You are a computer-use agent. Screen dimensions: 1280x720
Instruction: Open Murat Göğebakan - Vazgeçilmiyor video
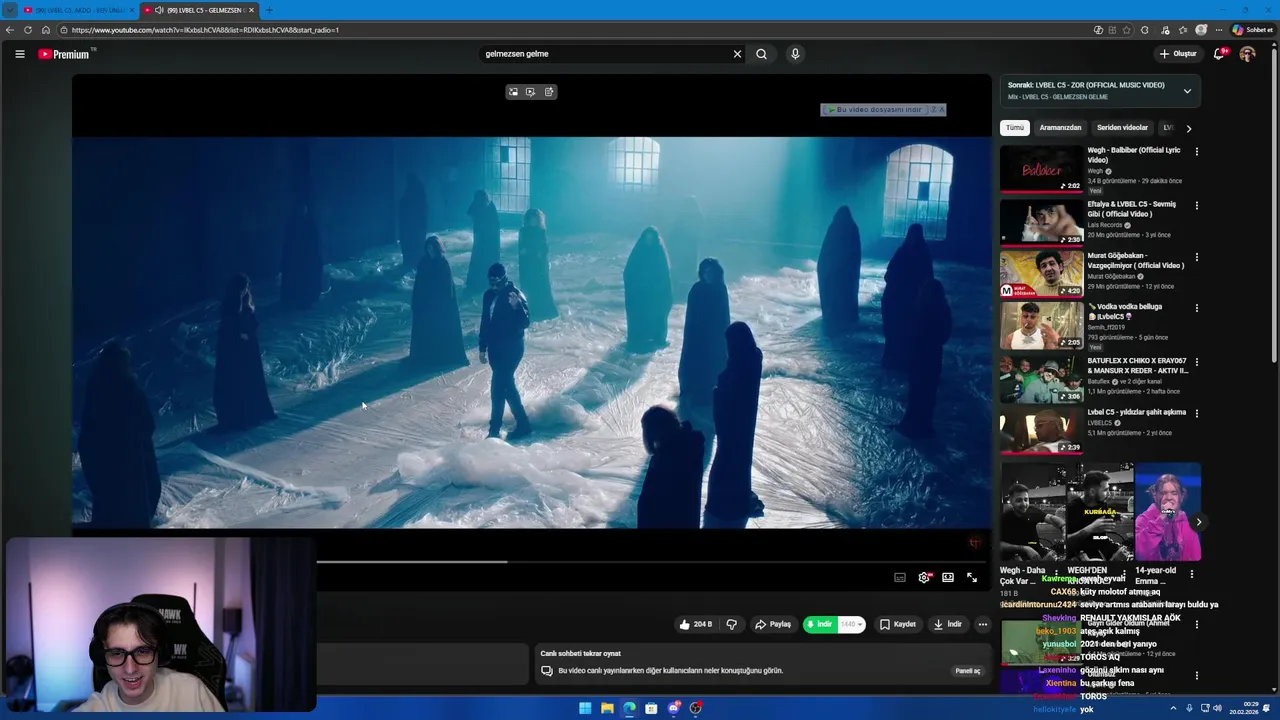point(1041,274)
